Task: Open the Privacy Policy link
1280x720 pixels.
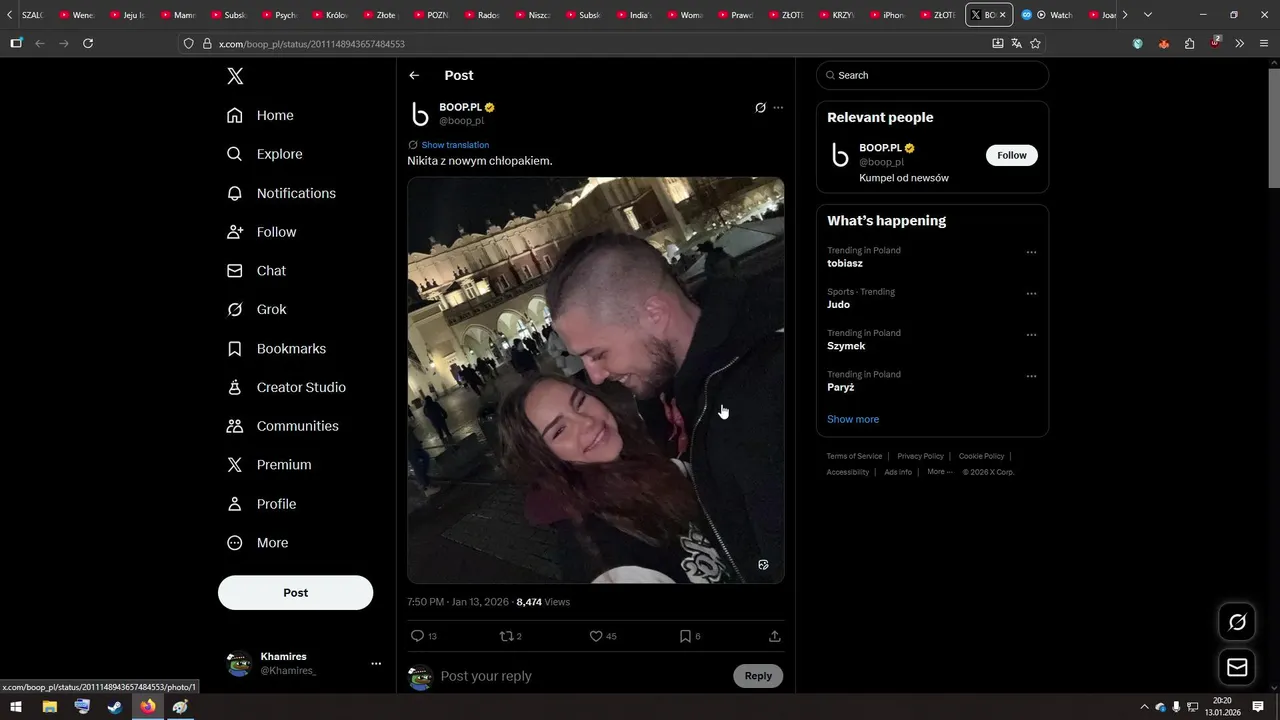Action: tap(920, 456)
